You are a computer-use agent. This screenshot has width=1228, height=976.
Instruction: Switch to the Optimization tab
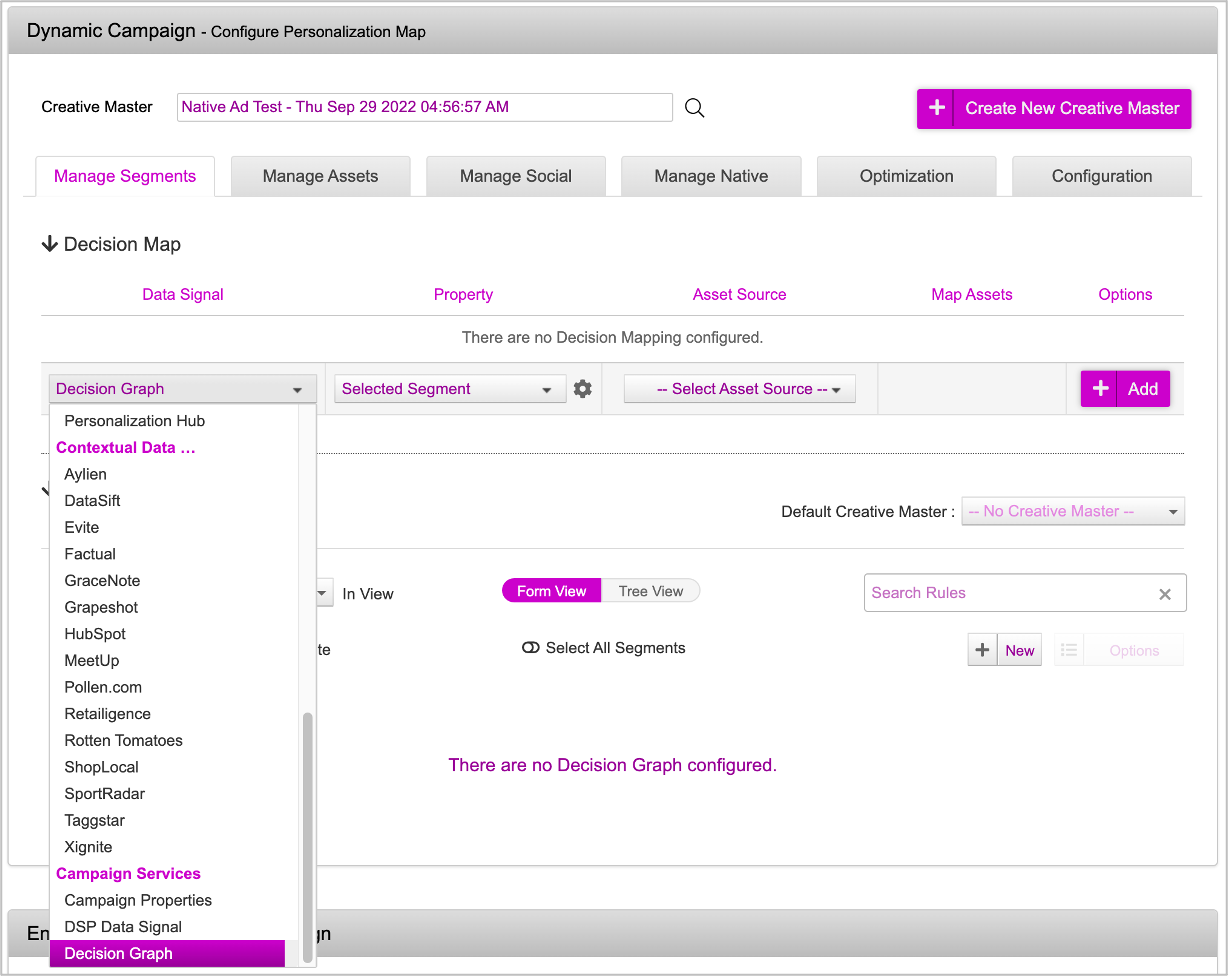tap(906, 176)
